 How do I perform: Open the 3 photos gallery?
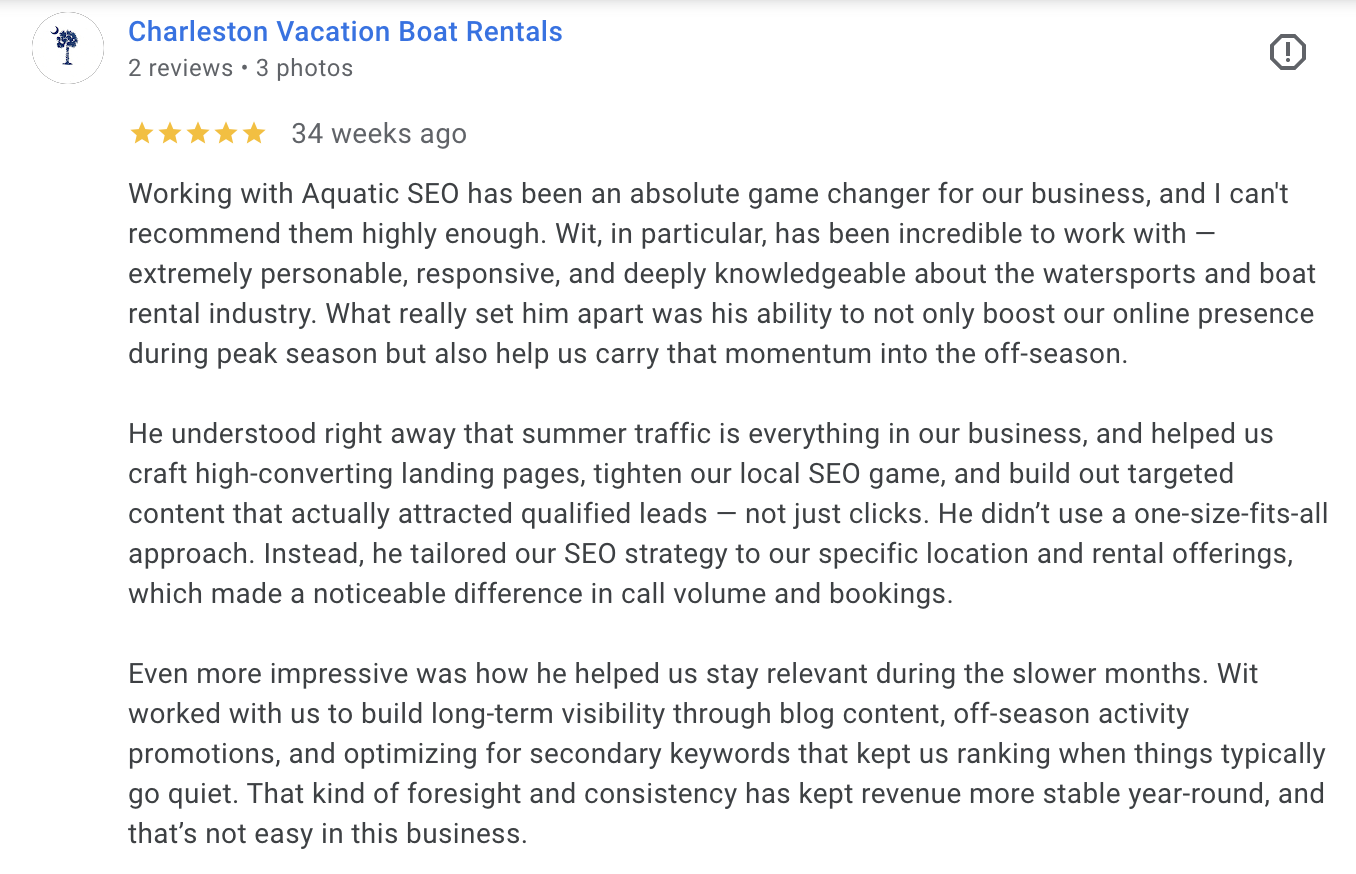pyautogui.click(x=302, y=68)
